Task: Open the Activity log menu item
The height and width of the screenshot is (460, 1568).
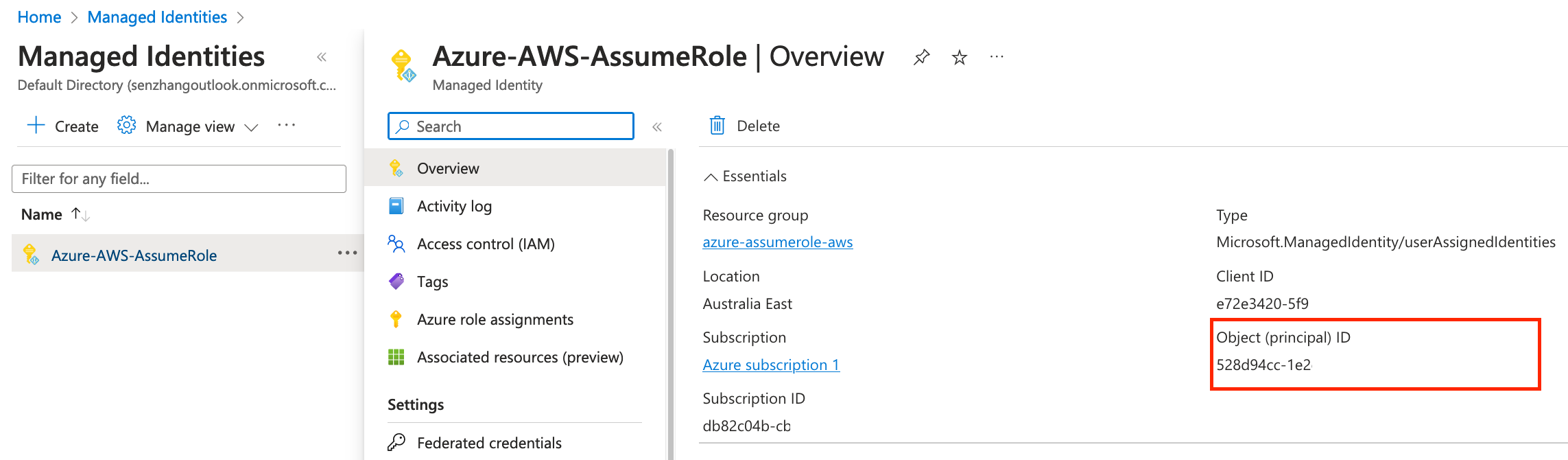Action: coord(453,206)
